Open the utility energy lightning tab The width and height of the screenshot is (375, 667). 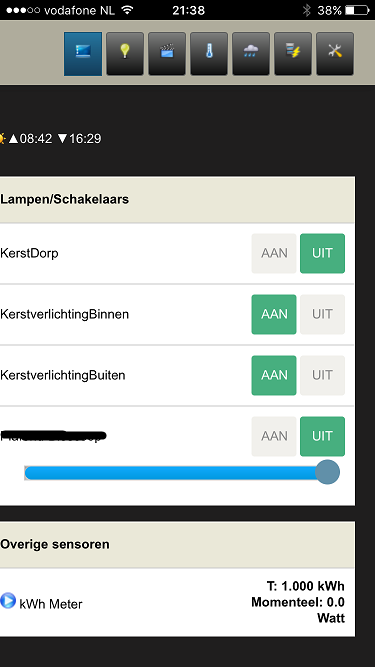[293, 54]
